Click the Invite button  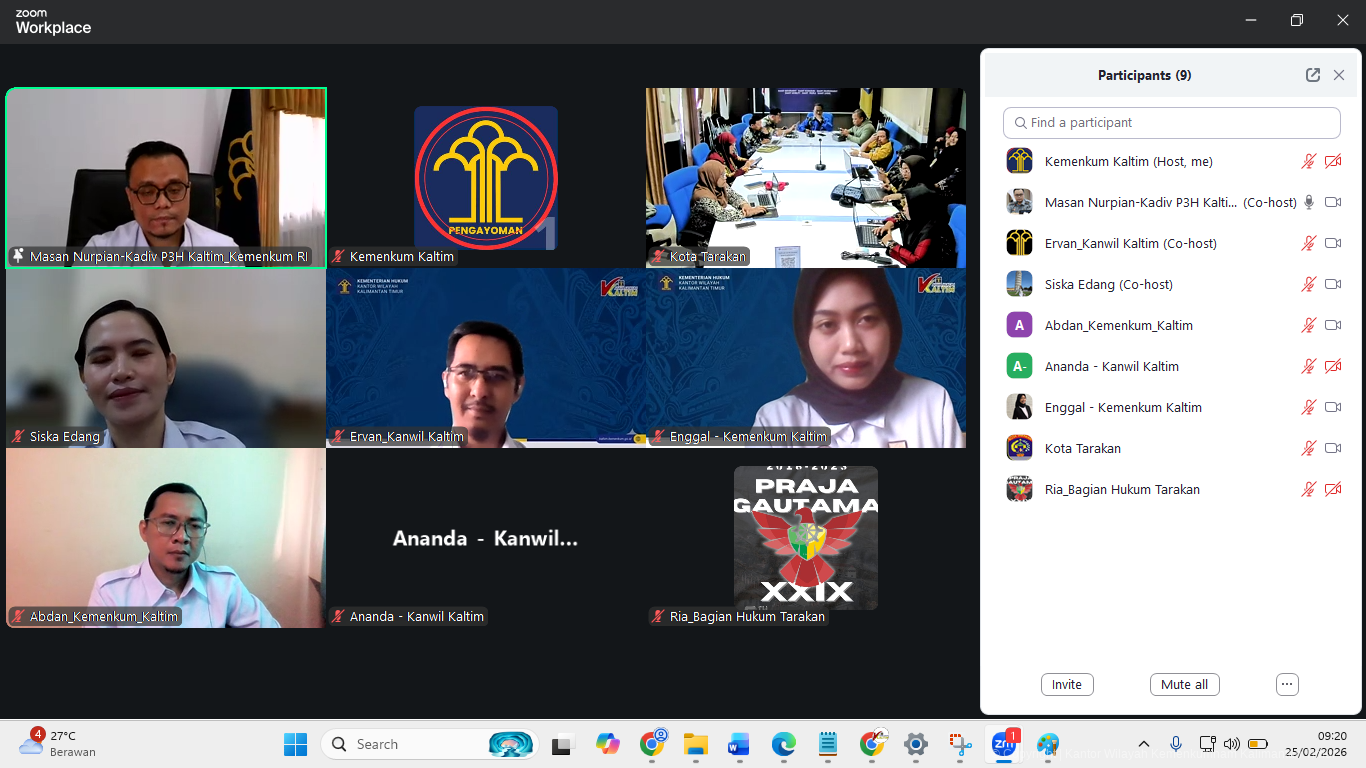1067,684
